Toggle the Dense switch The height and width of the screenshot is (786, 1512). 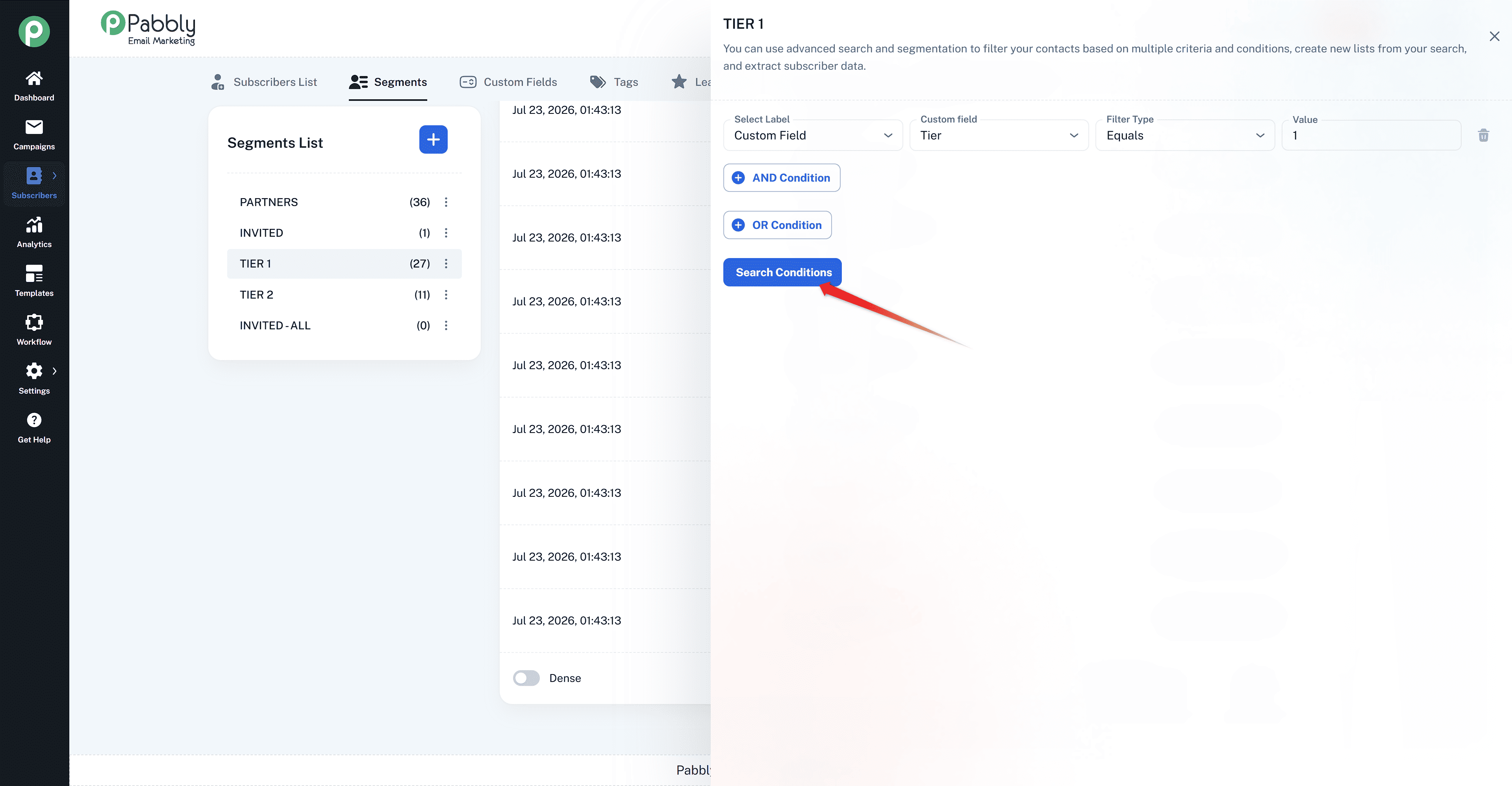[x=526, y=678]
